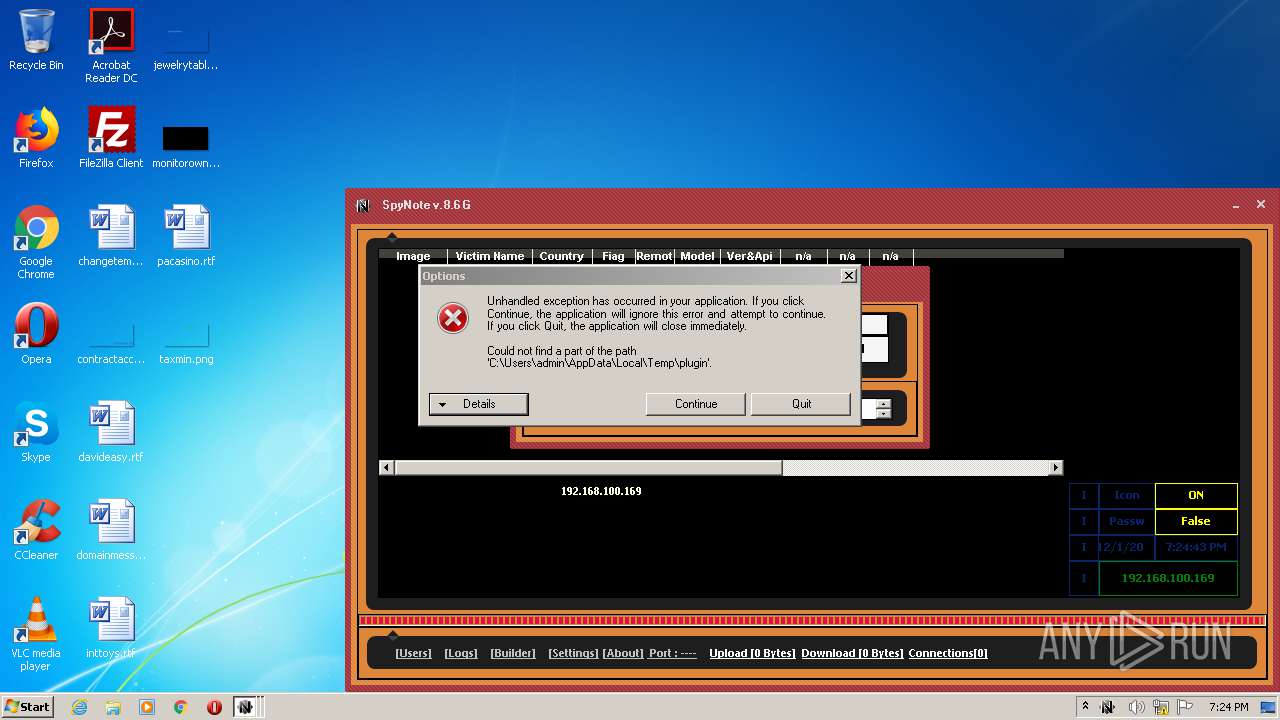Image resolution: width=1280 pixels, height=720 pixels.
Task: Toggle the ON icon status cell
Action: (x=1196, y=495)
